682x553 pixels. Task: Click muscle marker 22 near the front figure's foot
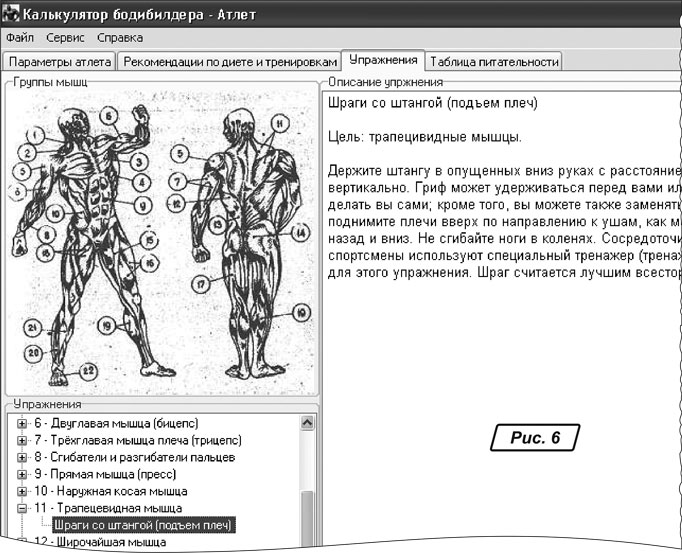pos(88,371)
